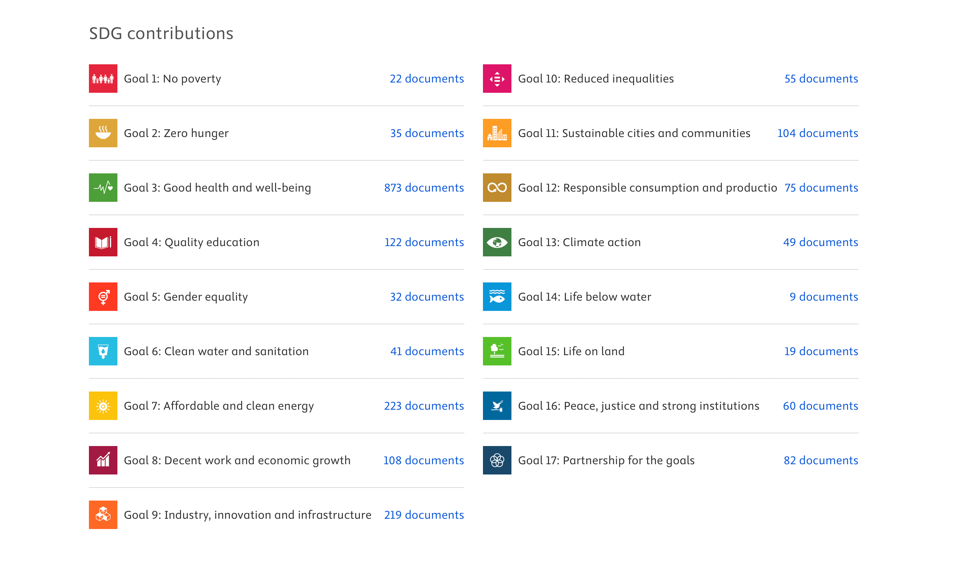This screenshot has height=572, width=958.
Task: Select the Gender equality icon
Action: pyautogui.click(x=103, y=296)
